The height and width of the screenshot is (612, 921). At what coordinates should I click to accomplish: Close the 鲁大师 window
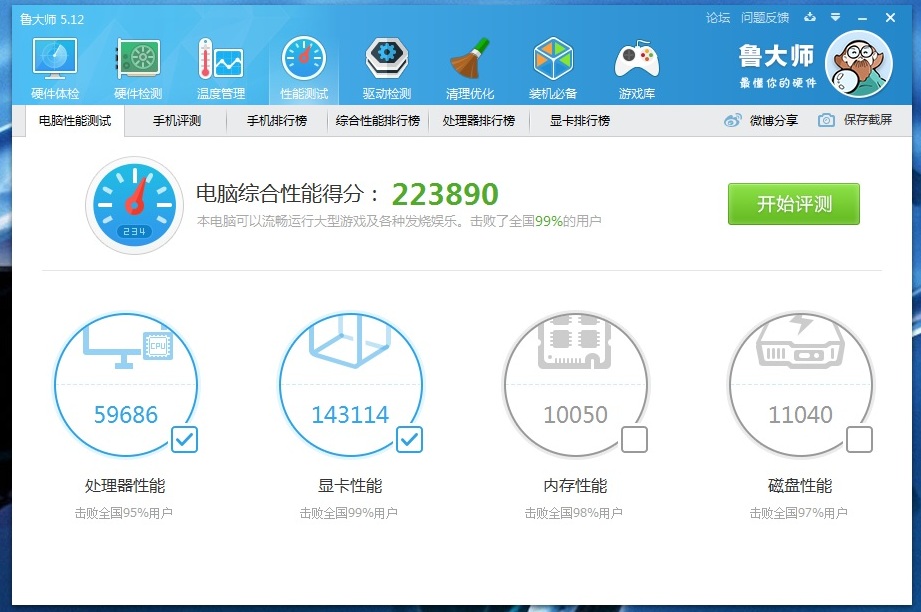pyautogui.click(x=890, y=18)
